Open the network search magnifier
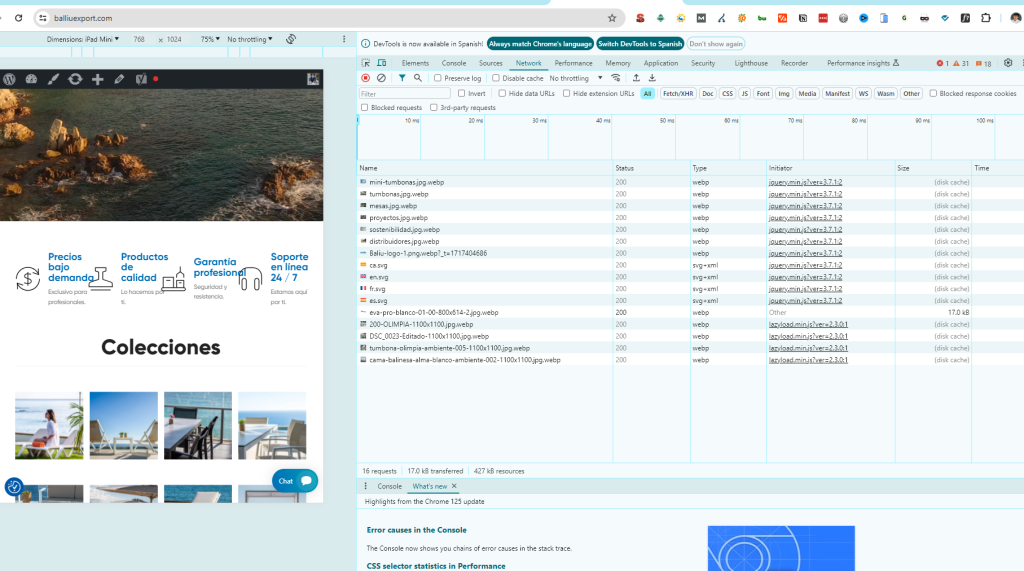This screenshot has width=1024, height=571. click(x=418, y=78)
